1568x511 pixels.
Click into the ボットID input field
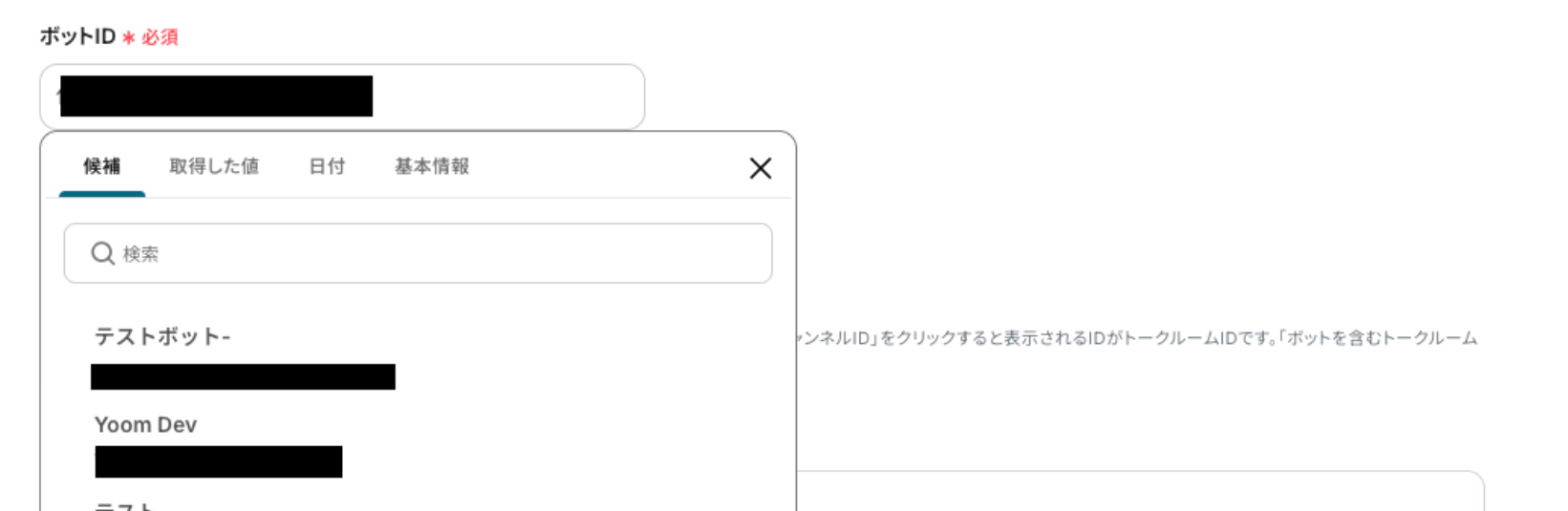point(342,96)
